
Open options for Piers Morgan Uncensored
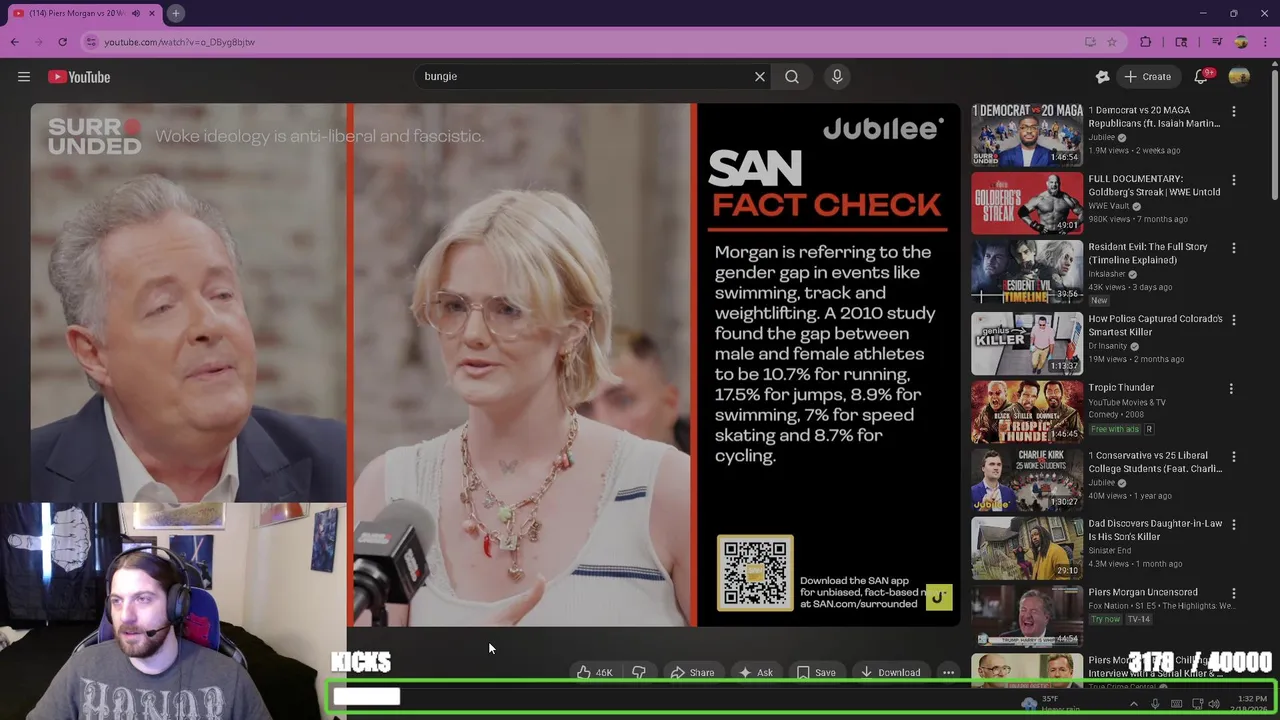(1234, 594)
